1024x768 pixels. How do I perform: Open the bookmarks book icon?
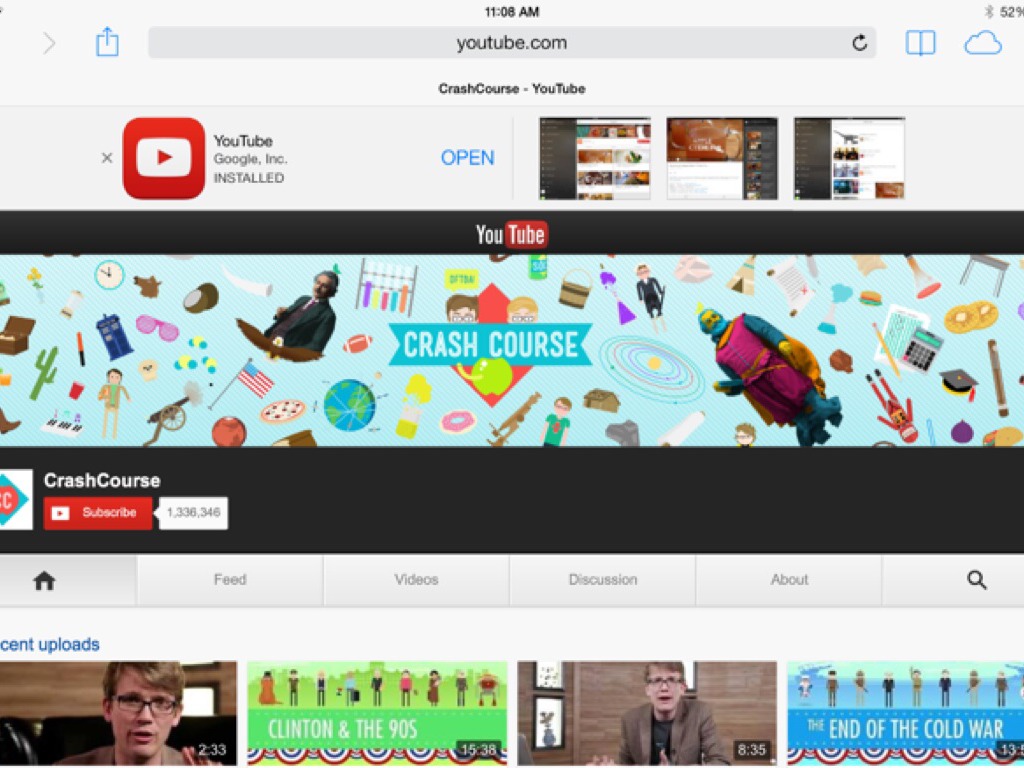[x=920, y=43]
